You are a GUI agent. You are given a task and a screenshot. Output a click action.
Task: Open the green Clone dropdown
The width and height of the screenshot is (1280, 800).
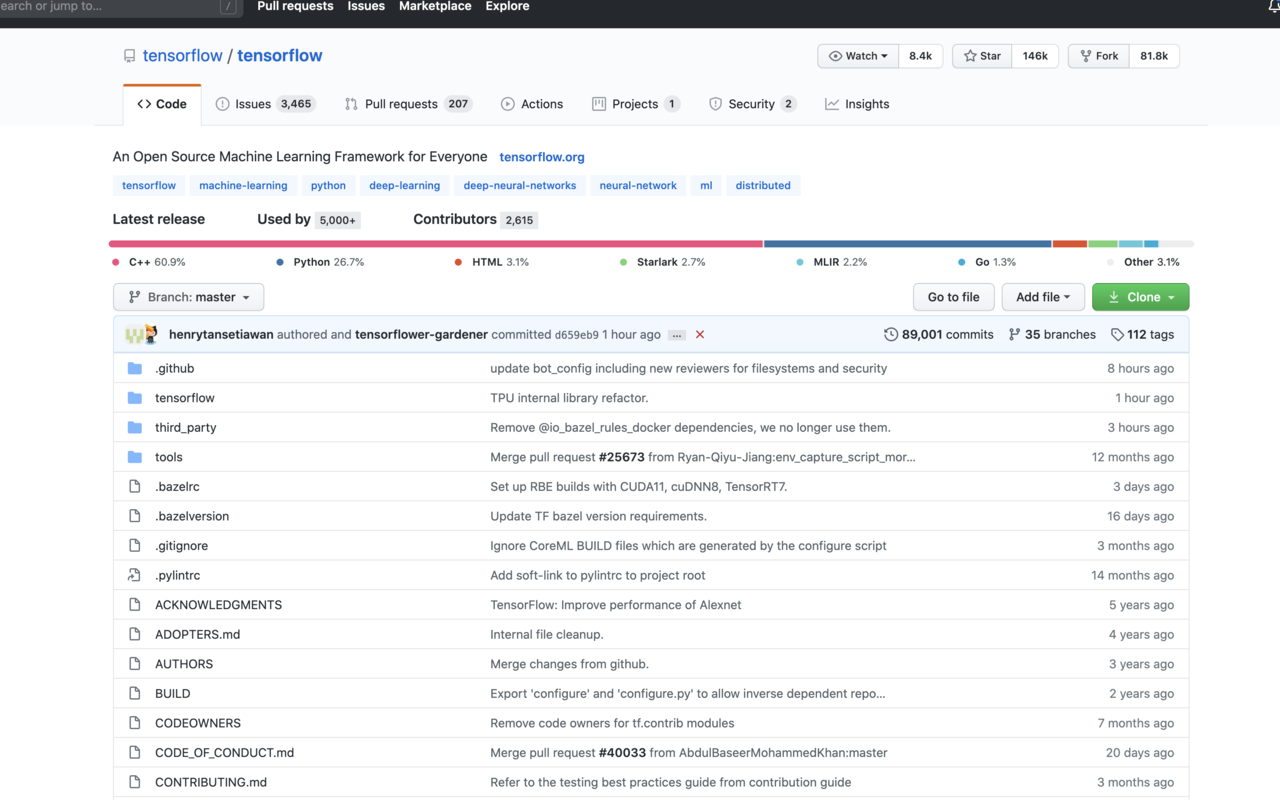(x=1141, y=297)
